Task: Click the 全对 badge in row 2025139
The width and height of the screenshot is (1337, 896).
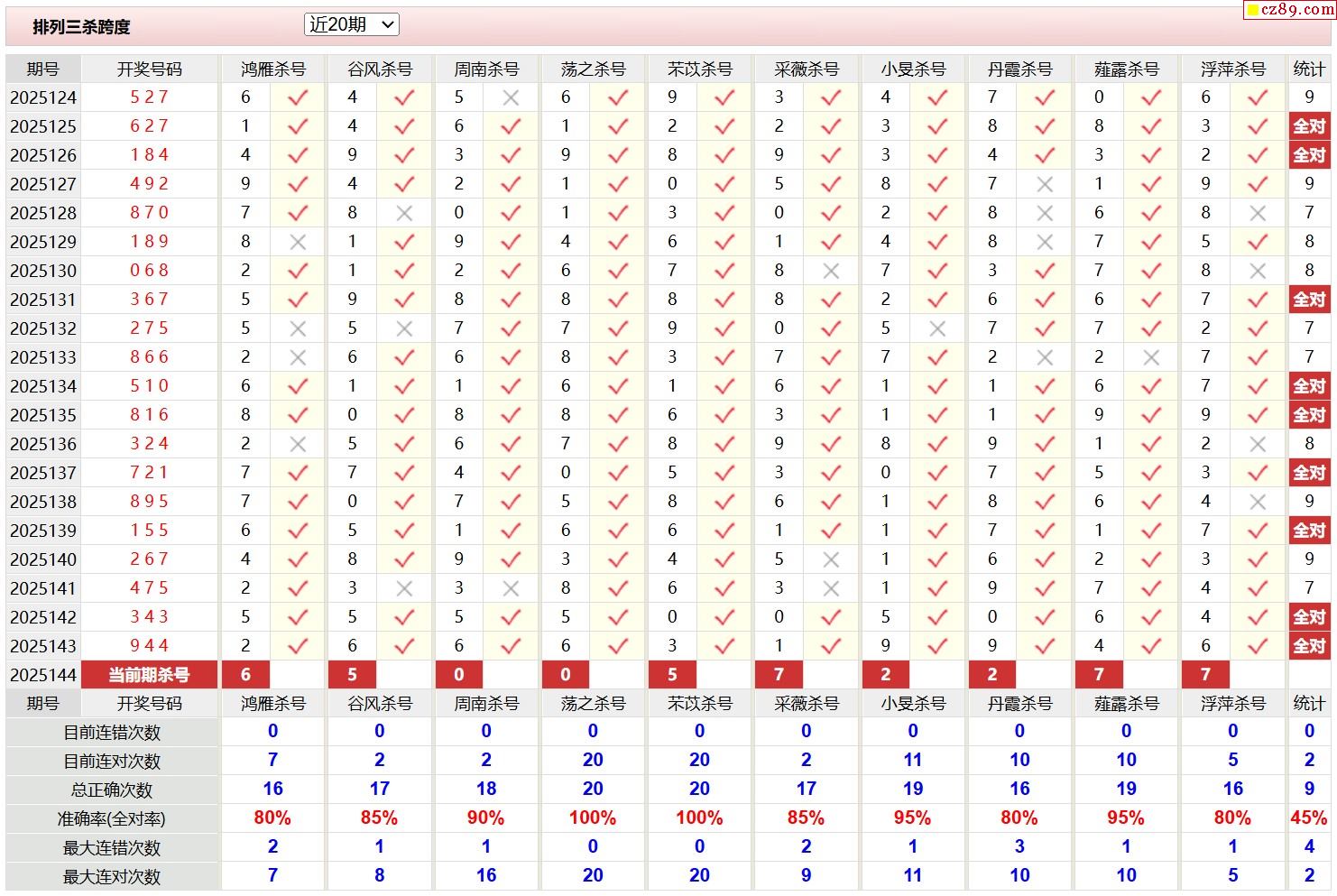Action: pos(1309,531)
